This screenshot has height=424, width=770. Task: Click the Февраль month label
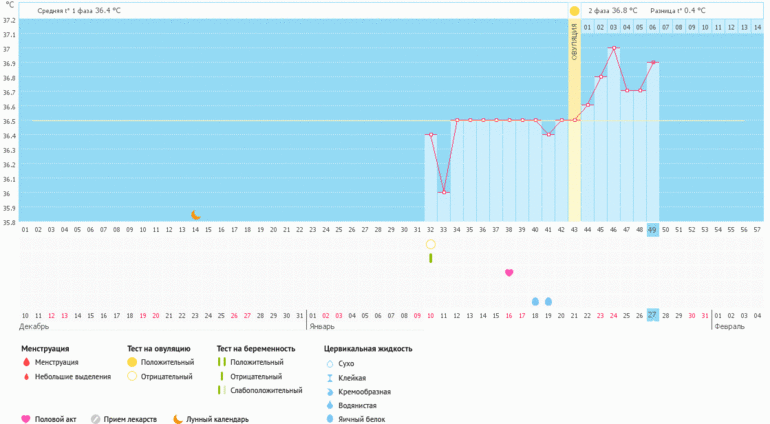tap(727, 326)
